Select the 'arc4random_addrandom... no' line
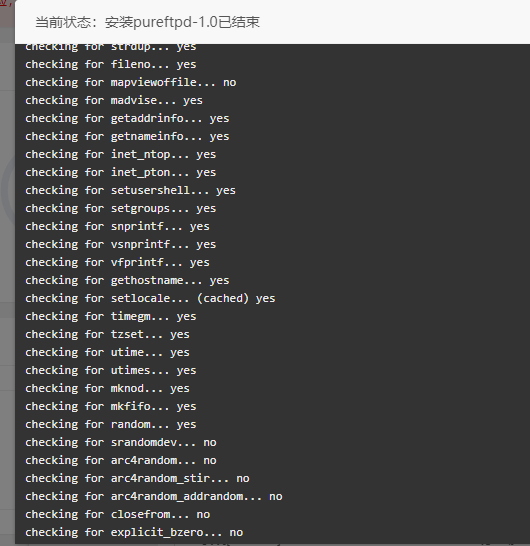This screenshot has height=546, width=530. (x=154, y=497)
